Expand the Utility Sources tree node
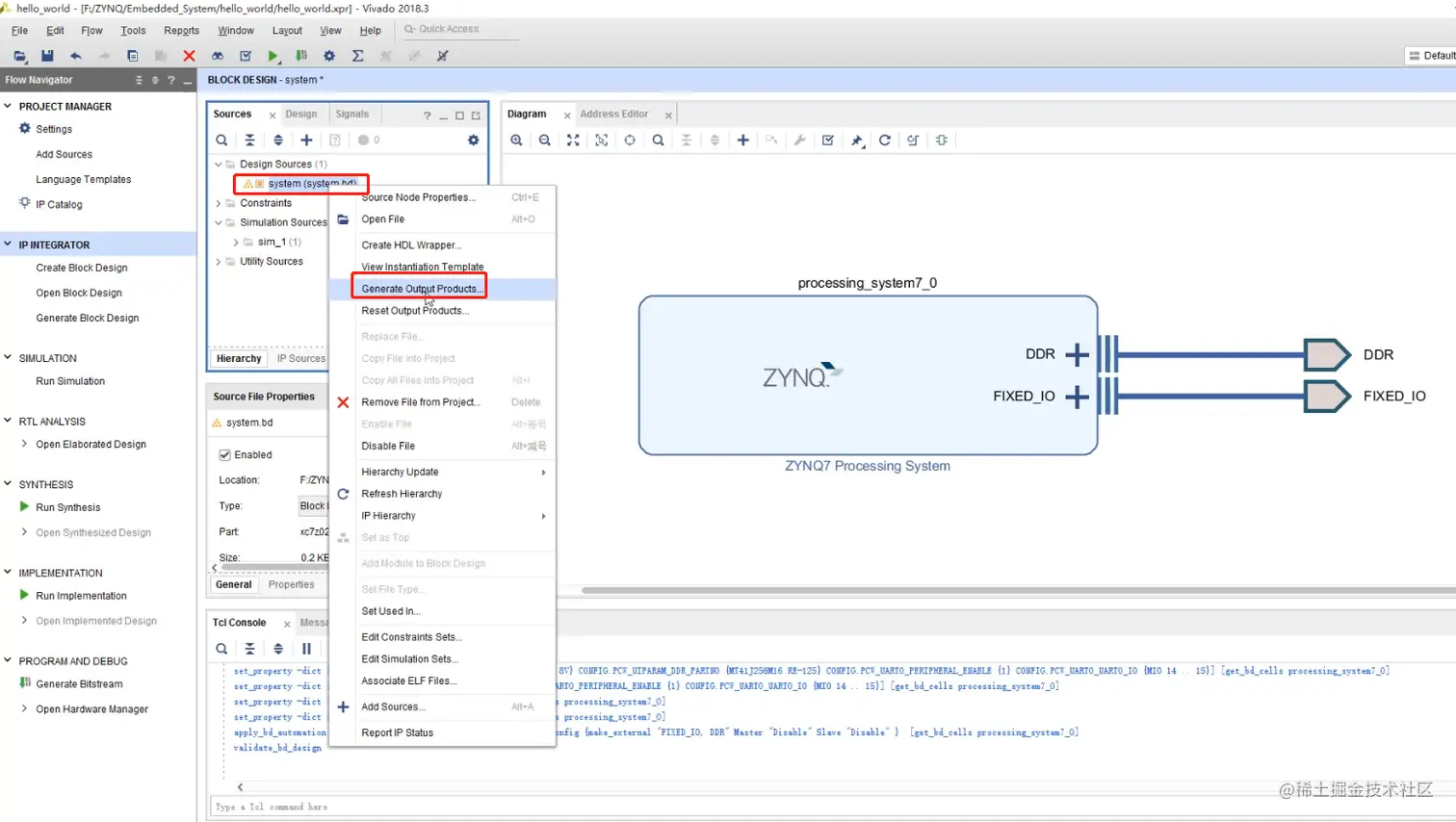Image resolution: width=1456 pixels, height=822 pixels. (219, 262)
